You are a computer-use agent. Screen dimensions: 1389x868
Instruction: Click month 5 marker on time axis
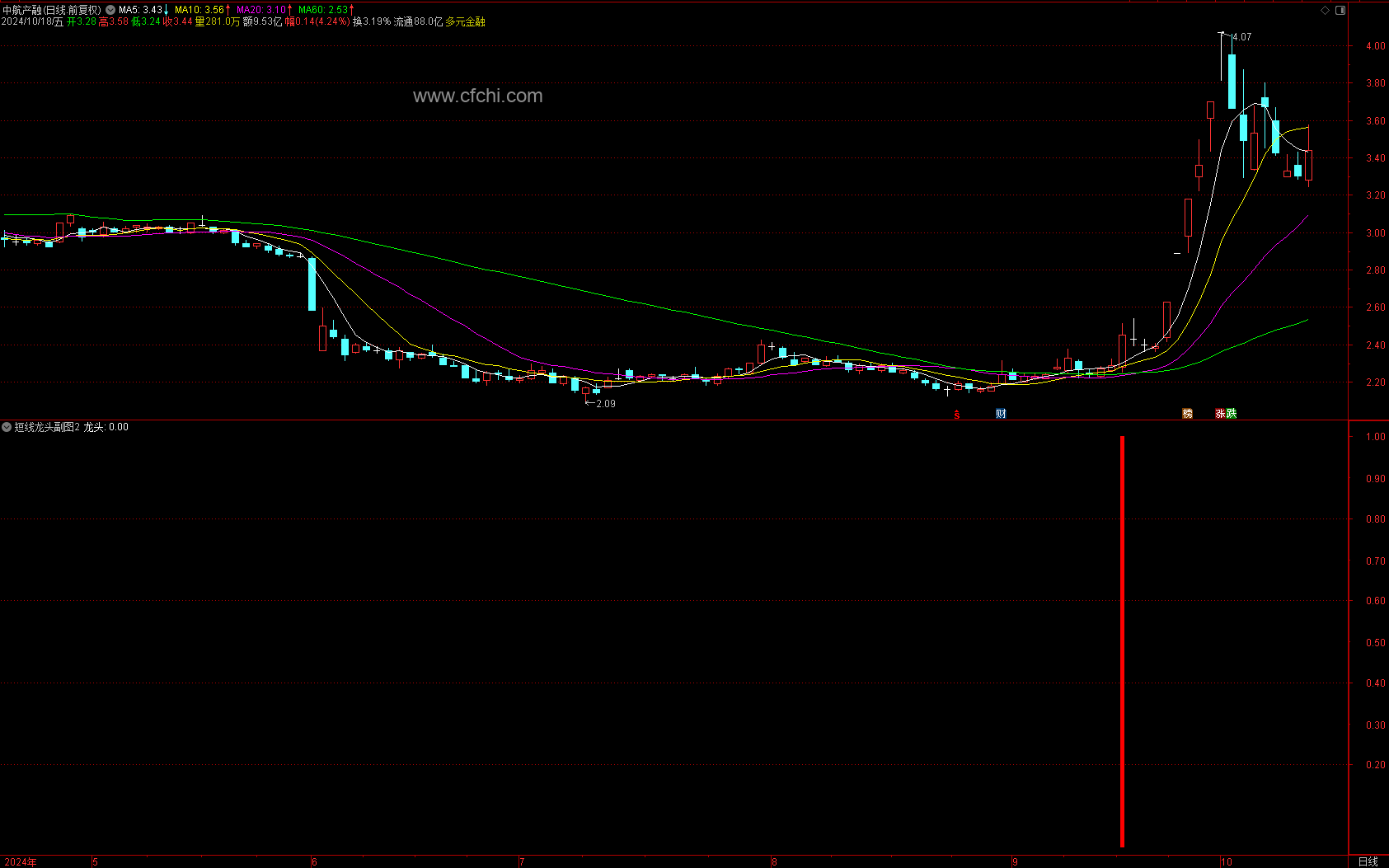(96, 862)
